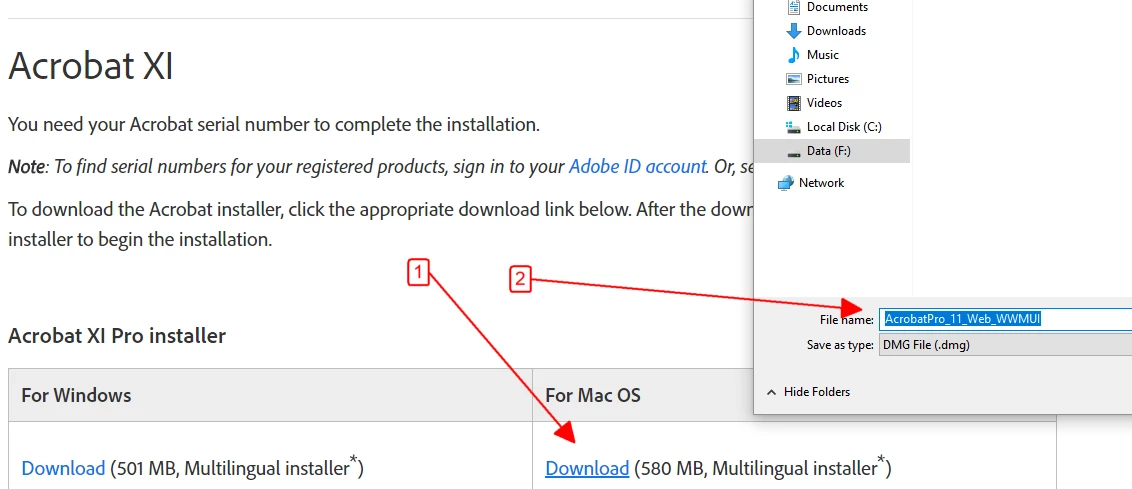Download Acrobat XI Pro for Mac OS

(x=587, y=468)
